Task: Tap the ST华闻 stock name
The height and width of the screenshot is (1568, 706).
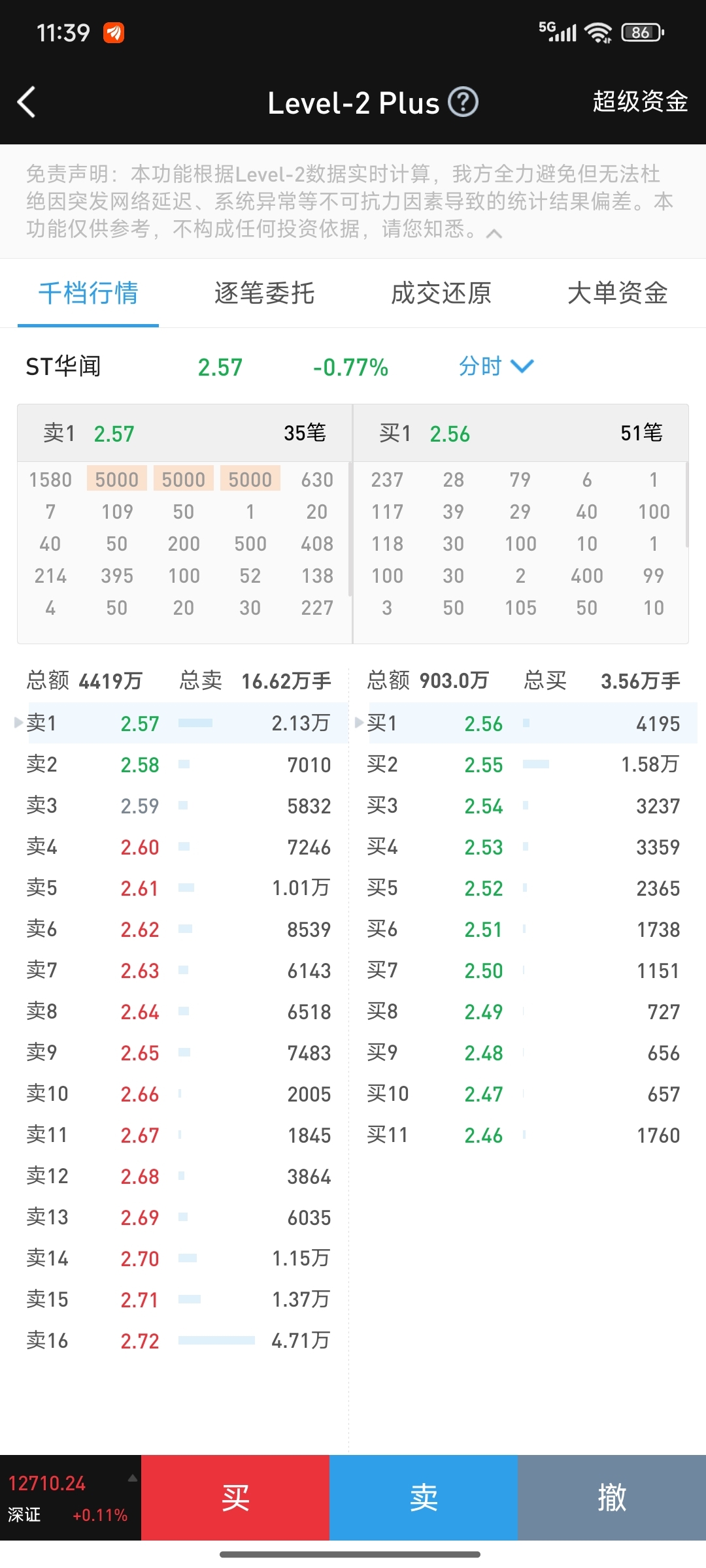Action: coord(63,367)
